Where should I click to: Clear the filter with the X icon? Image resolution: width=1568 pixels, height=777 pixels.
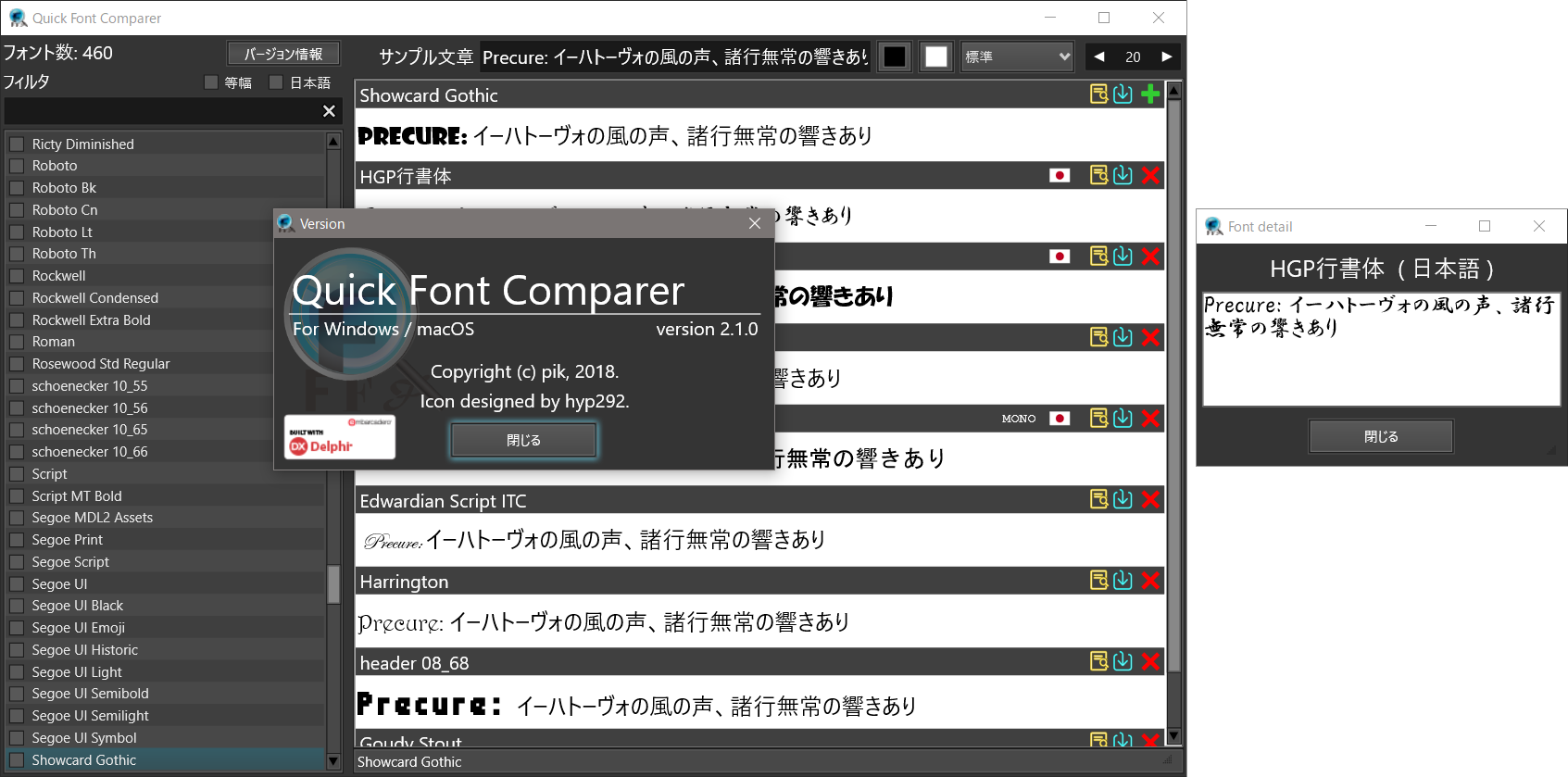329,111
